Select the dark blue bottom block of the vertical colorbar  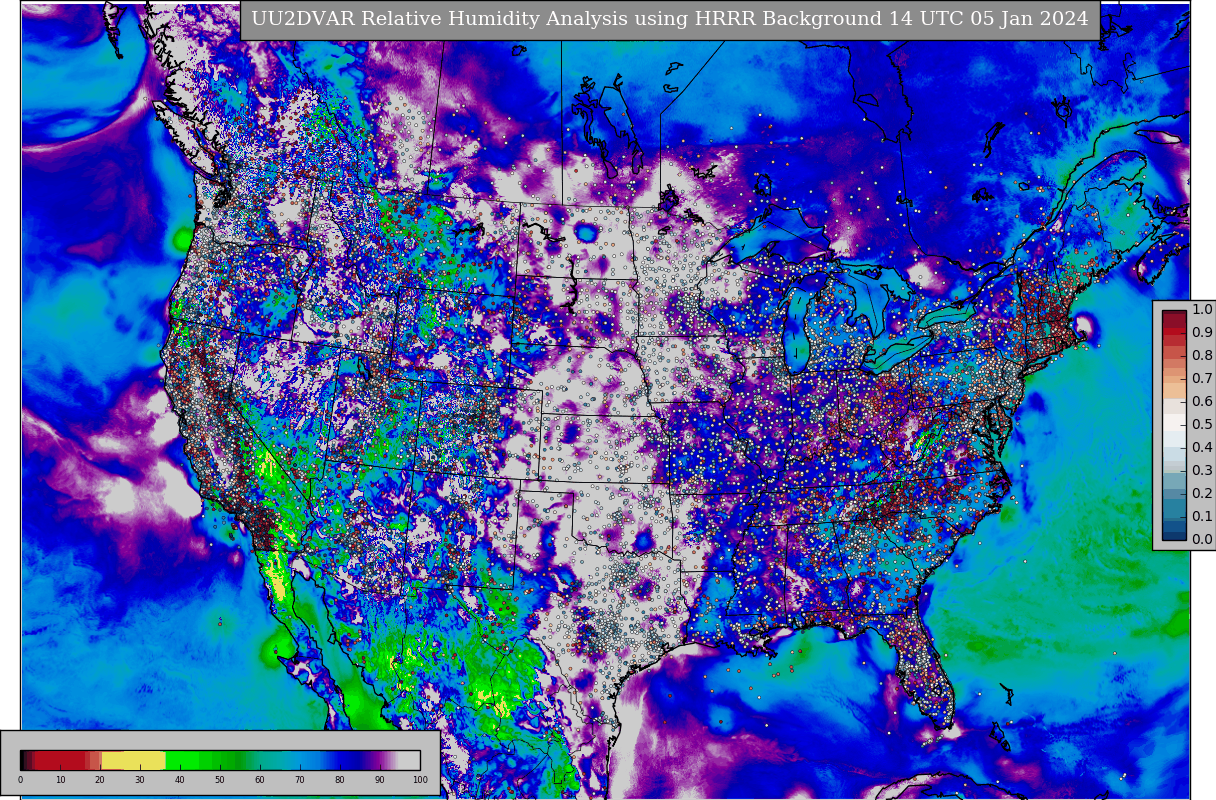(1174, 534)
